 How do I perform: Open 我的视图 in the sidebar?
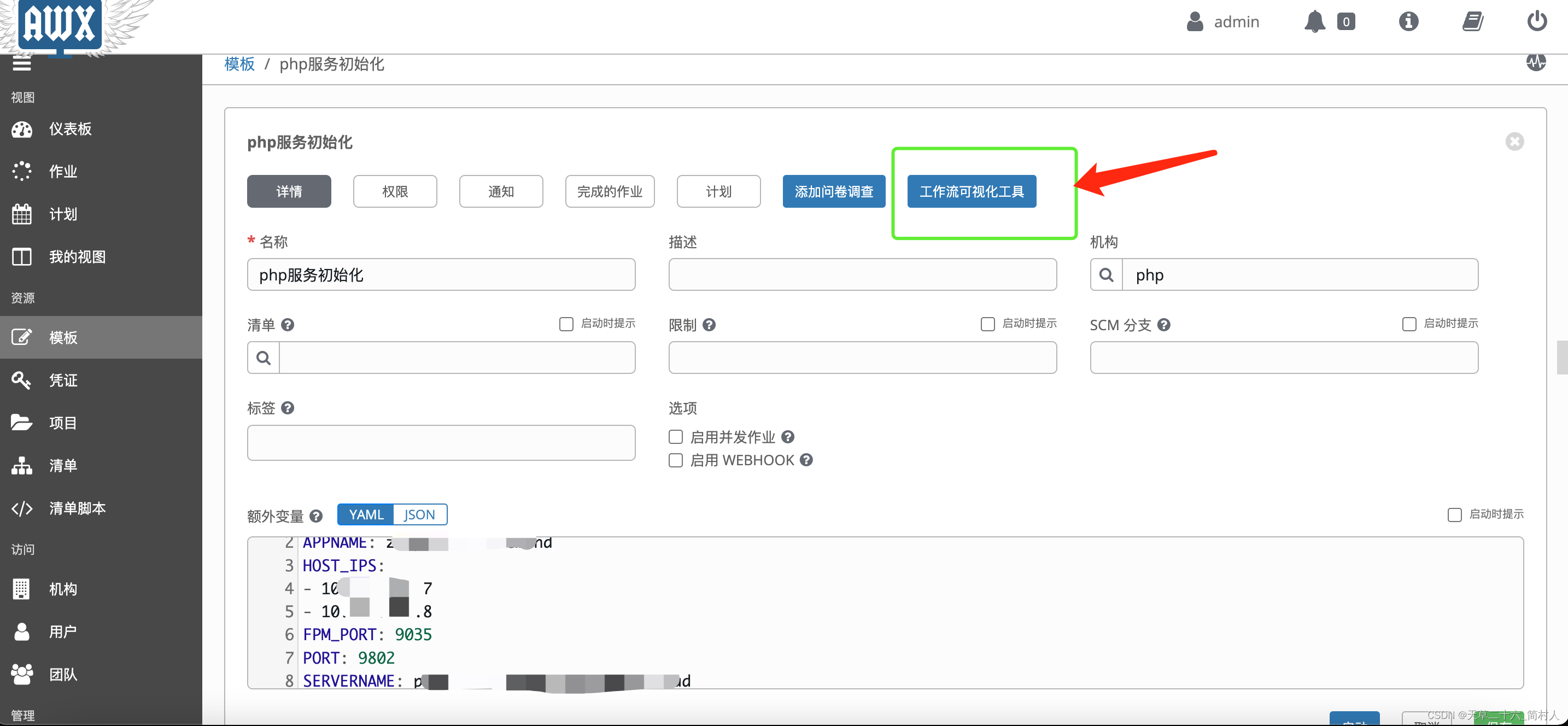101,257
